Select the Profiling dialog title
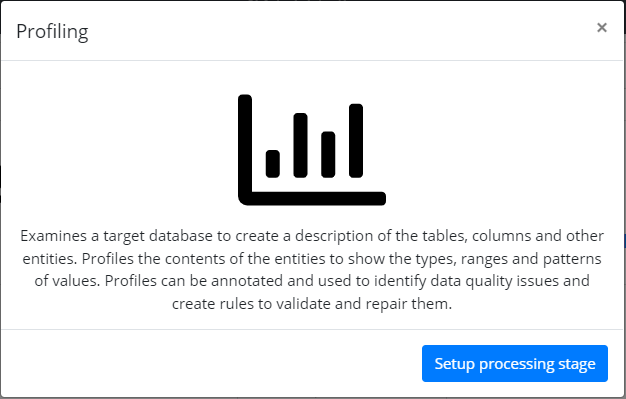The width and height of the screenshot is (626, 399). (52, 32)
